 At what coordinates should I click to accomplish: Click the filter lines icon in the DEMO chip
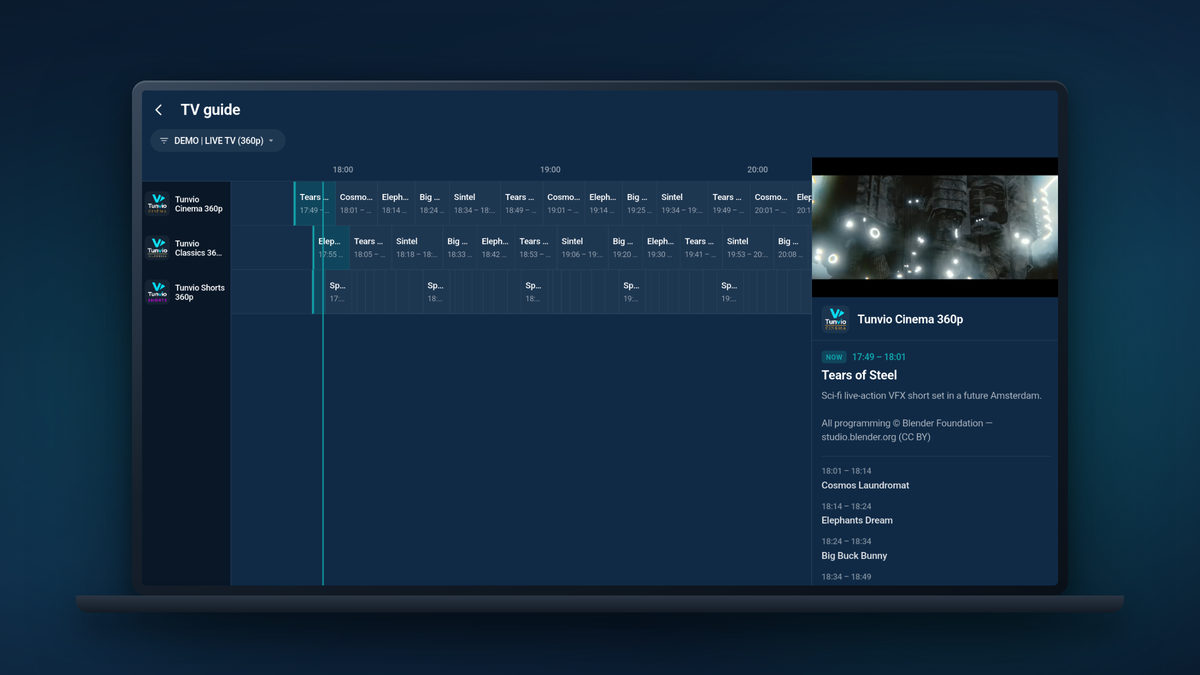pos(164,141)
